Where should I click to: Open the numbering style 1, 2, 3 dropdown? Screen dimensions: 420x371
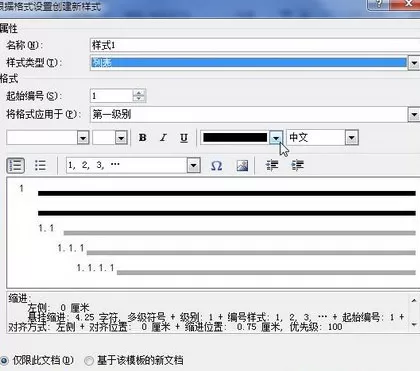pos(194,165)
